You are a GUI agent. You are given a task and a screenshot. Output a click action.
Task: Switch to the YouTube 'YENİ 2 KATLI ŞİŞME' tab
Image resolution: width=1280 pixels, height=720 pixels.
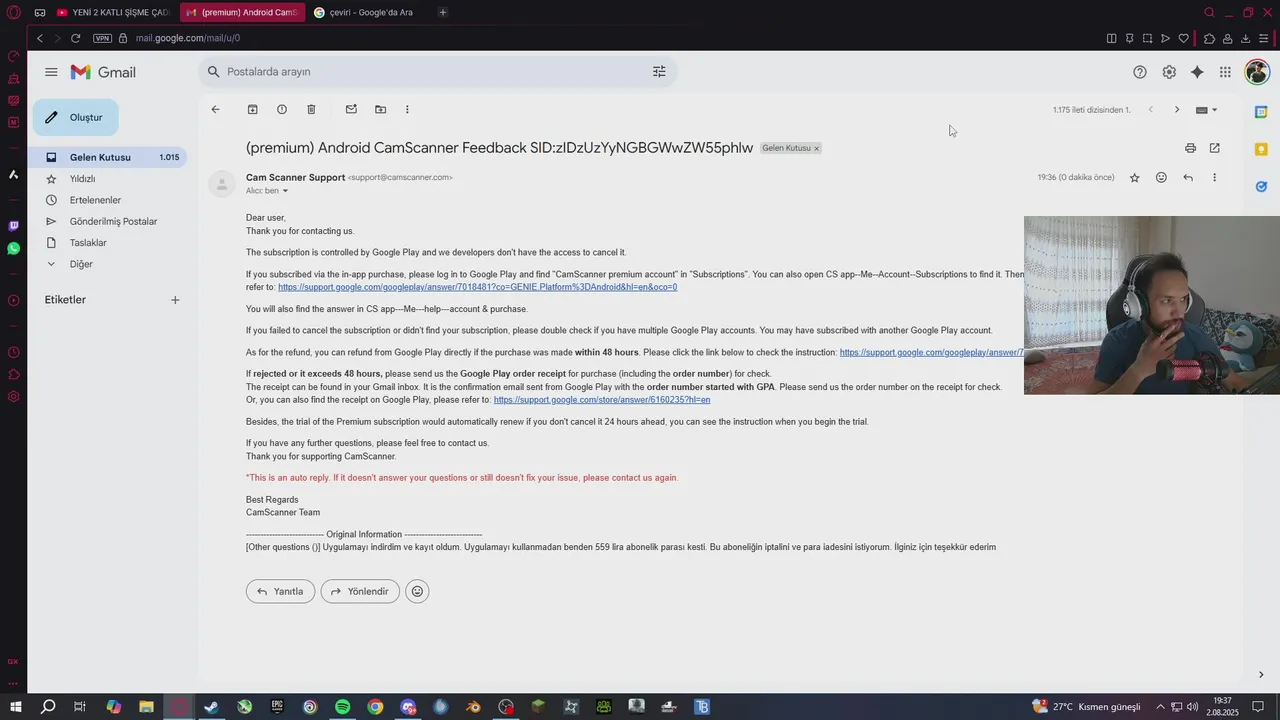[113, 12]
